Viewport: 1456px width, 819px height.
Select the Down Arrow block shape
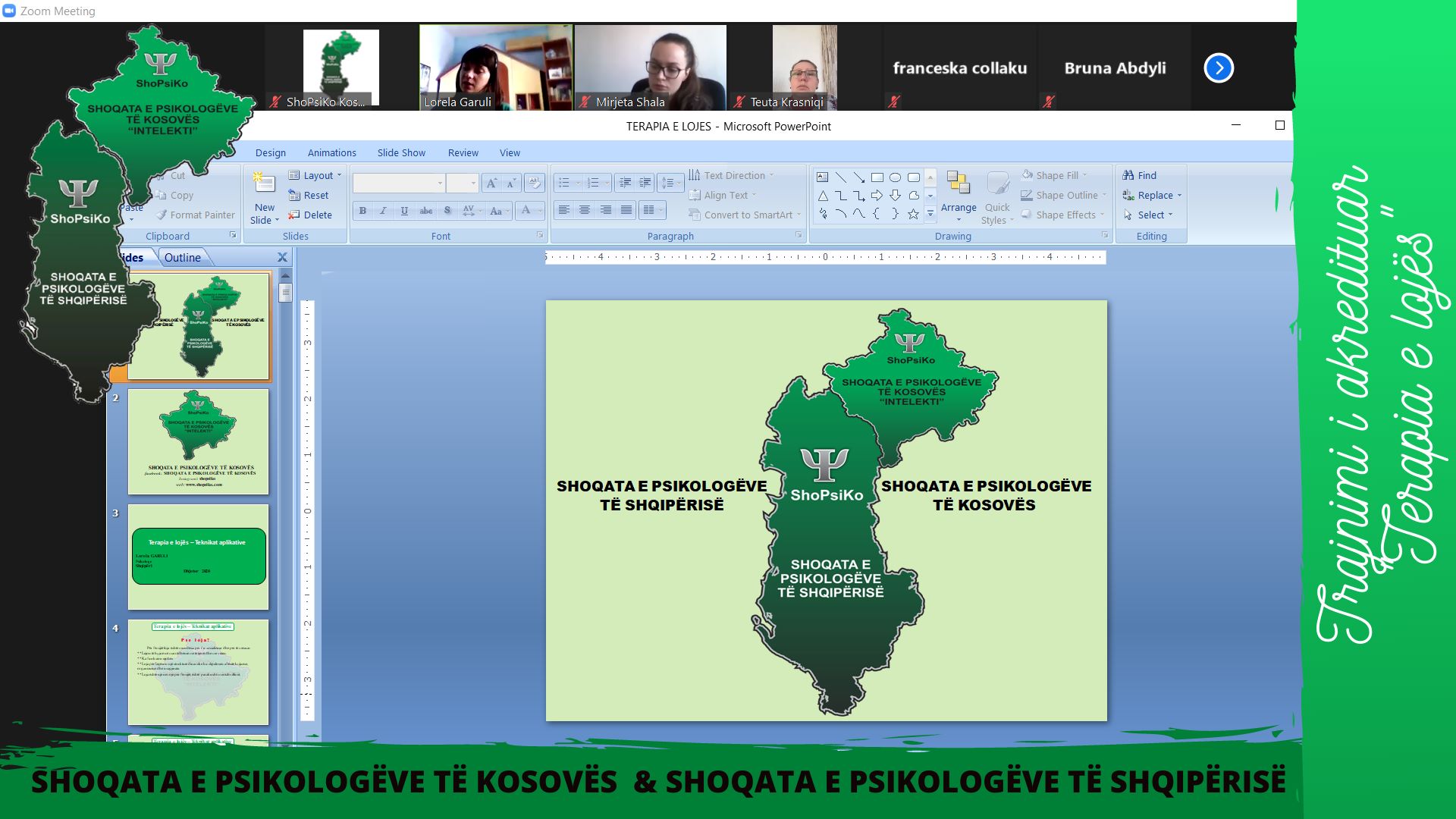click(896, 196)
